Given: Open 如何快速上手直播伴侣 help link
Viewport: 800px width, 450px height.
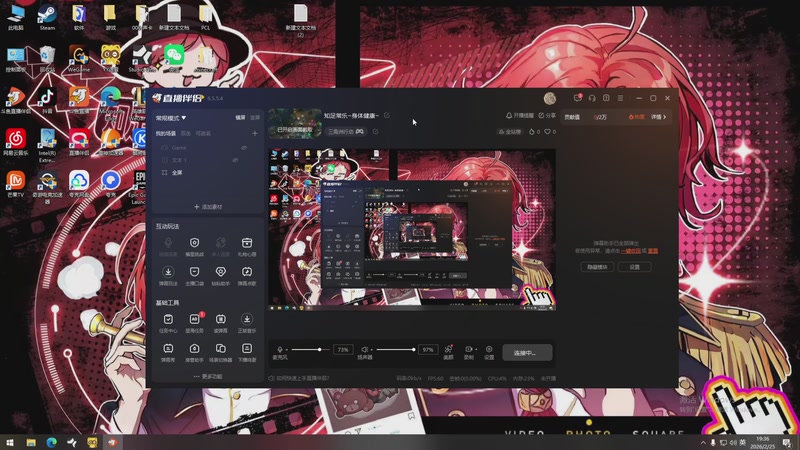Looking at the screenshot, I should click(299, 378).
